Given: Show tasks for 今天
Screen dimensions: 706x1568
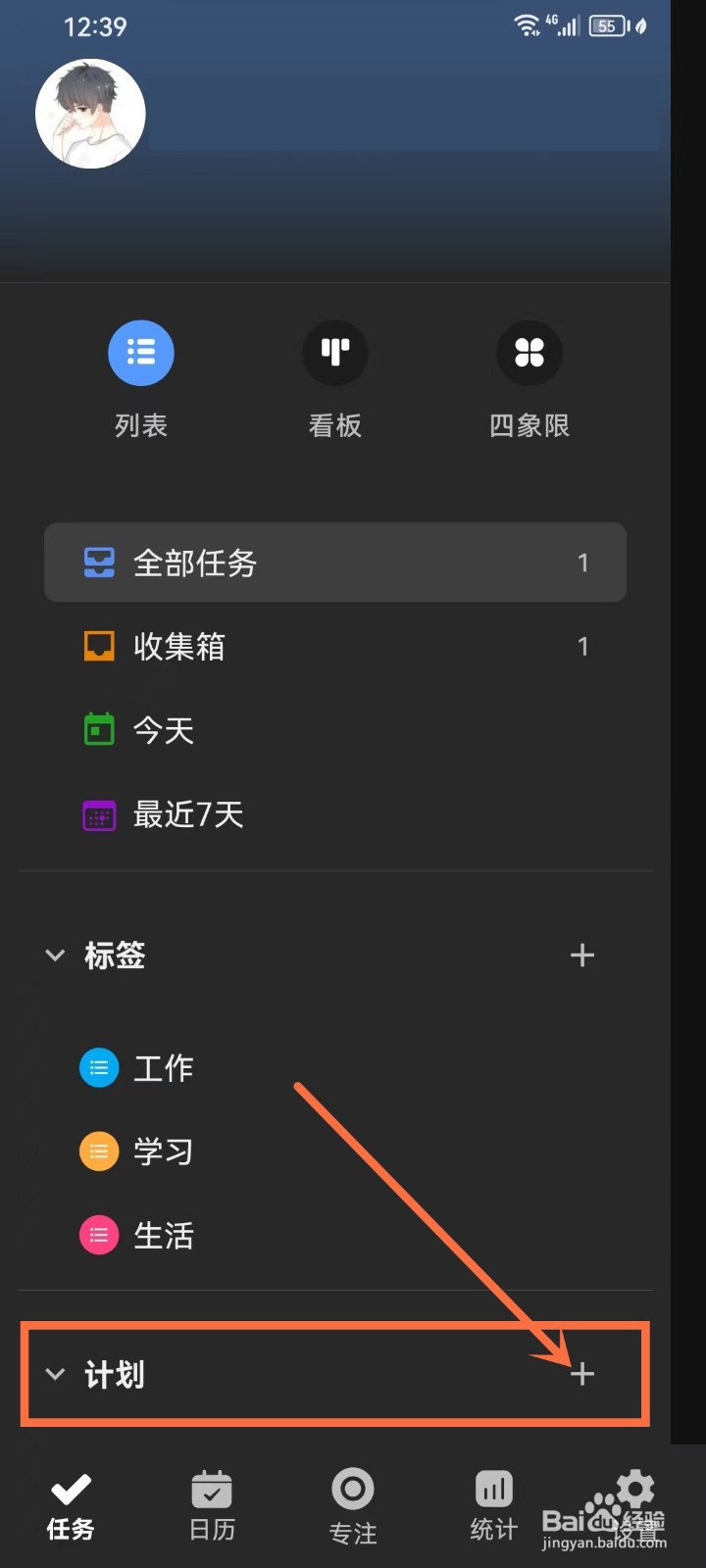Looking at the screenshot, I should [x=335, y=730].
